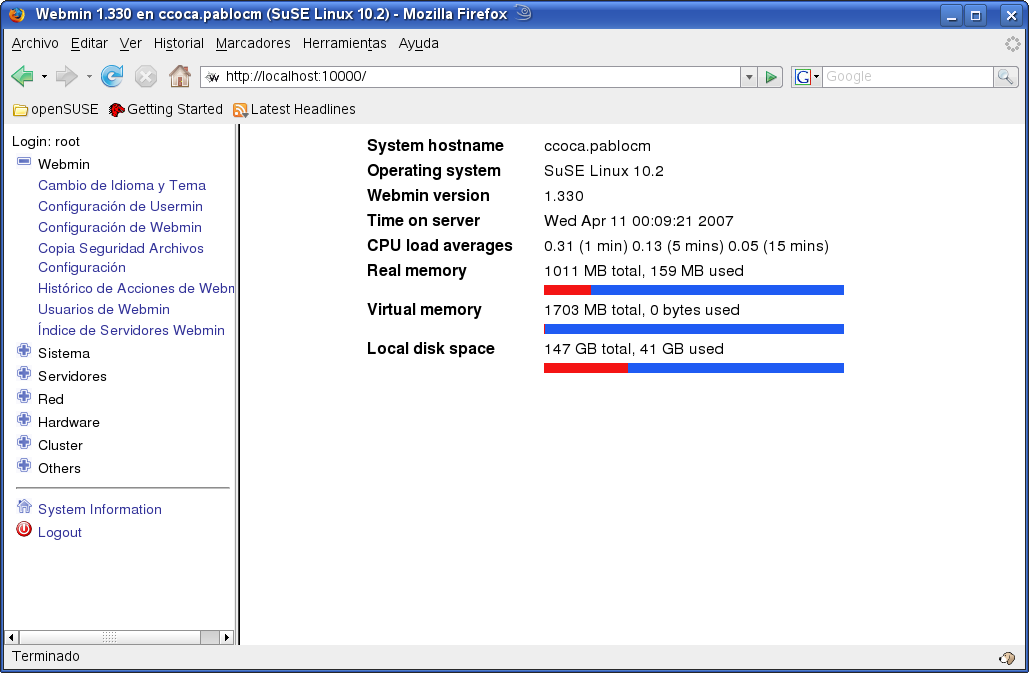Screen dimensions: 1029x673
Task: Expand the Sistema category
Action: (24, 351)
